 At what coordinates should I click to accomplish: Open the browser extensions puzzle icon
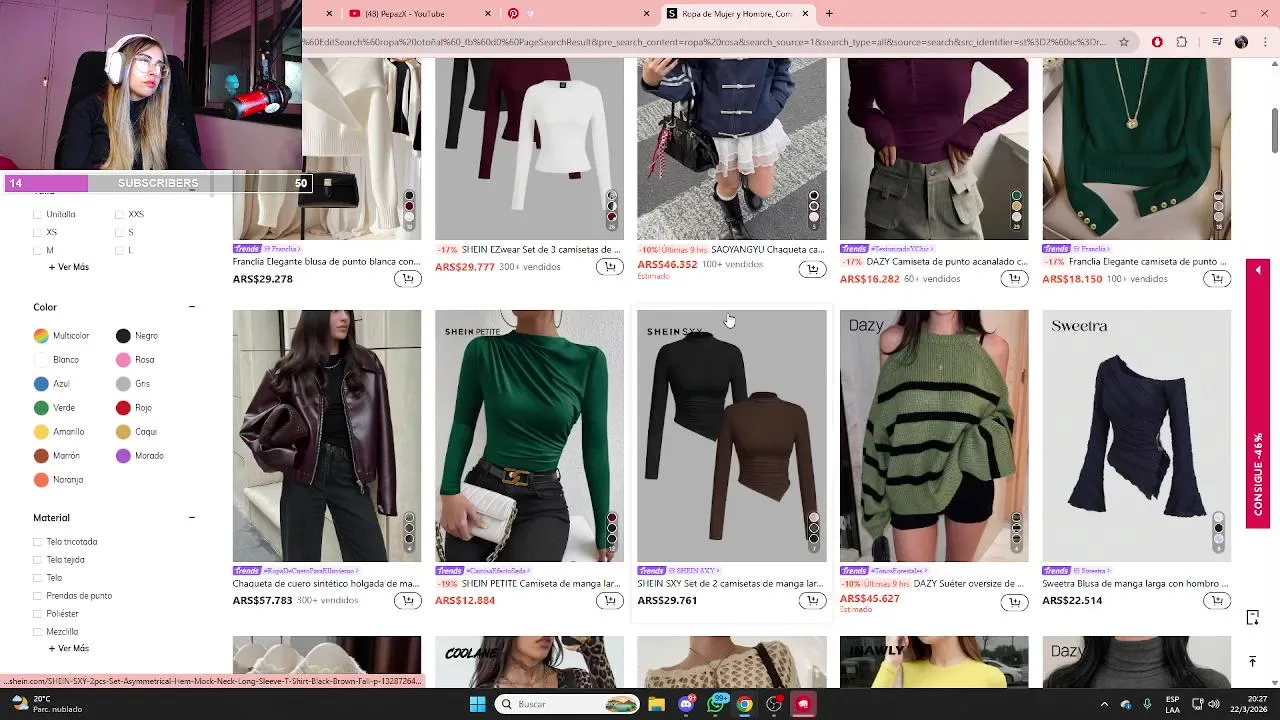pos(1182,42)
